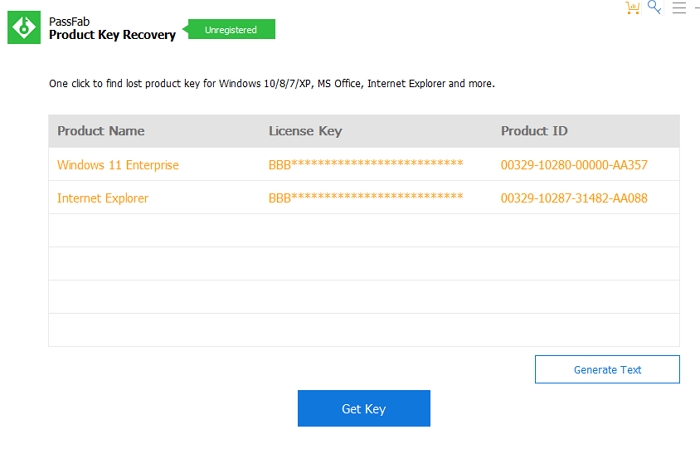Click the License Key column header

point(305,131)
